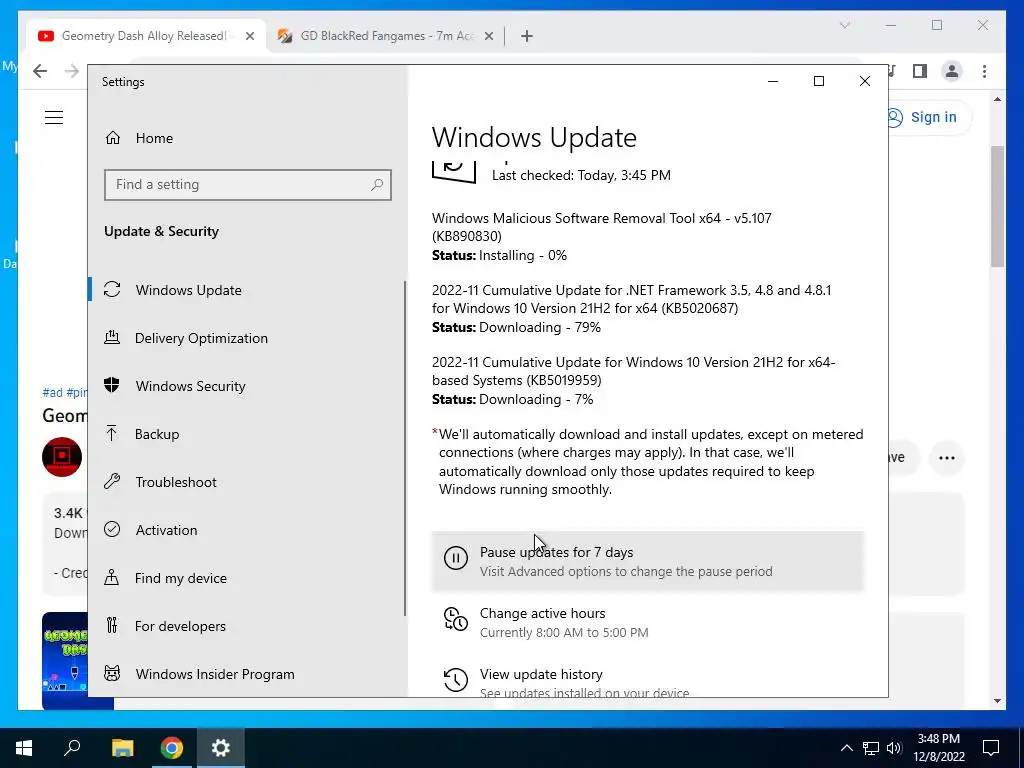Switch to GD BlackRed Fangames tab
This screenshot has height=768, width=1024.
point(387,36)
